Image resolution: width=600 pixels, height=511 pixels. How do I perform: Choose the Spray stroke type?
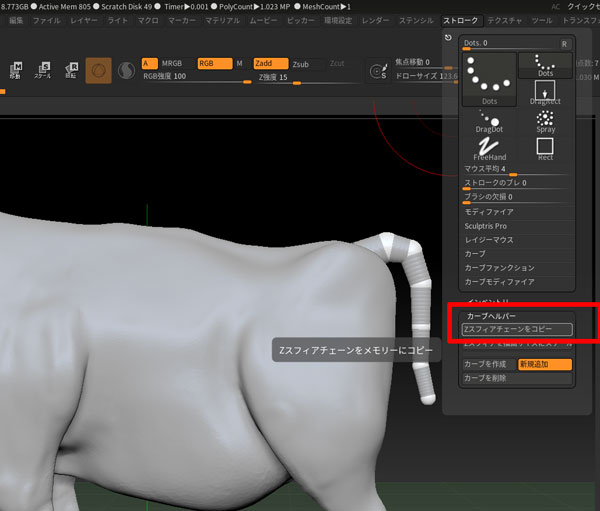(545, 121)
